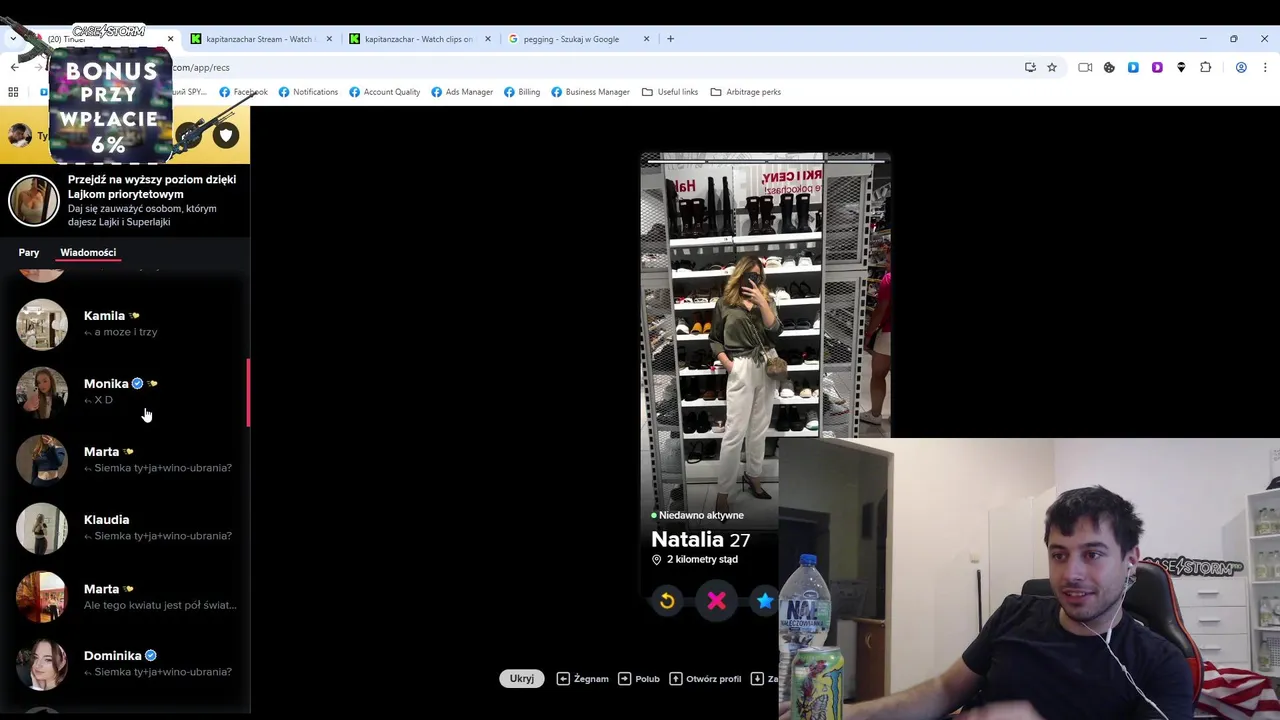Click the browser back arrow
Image resolution: width=1280 pixels, height=720 pixels.
[x=14, y=67]
